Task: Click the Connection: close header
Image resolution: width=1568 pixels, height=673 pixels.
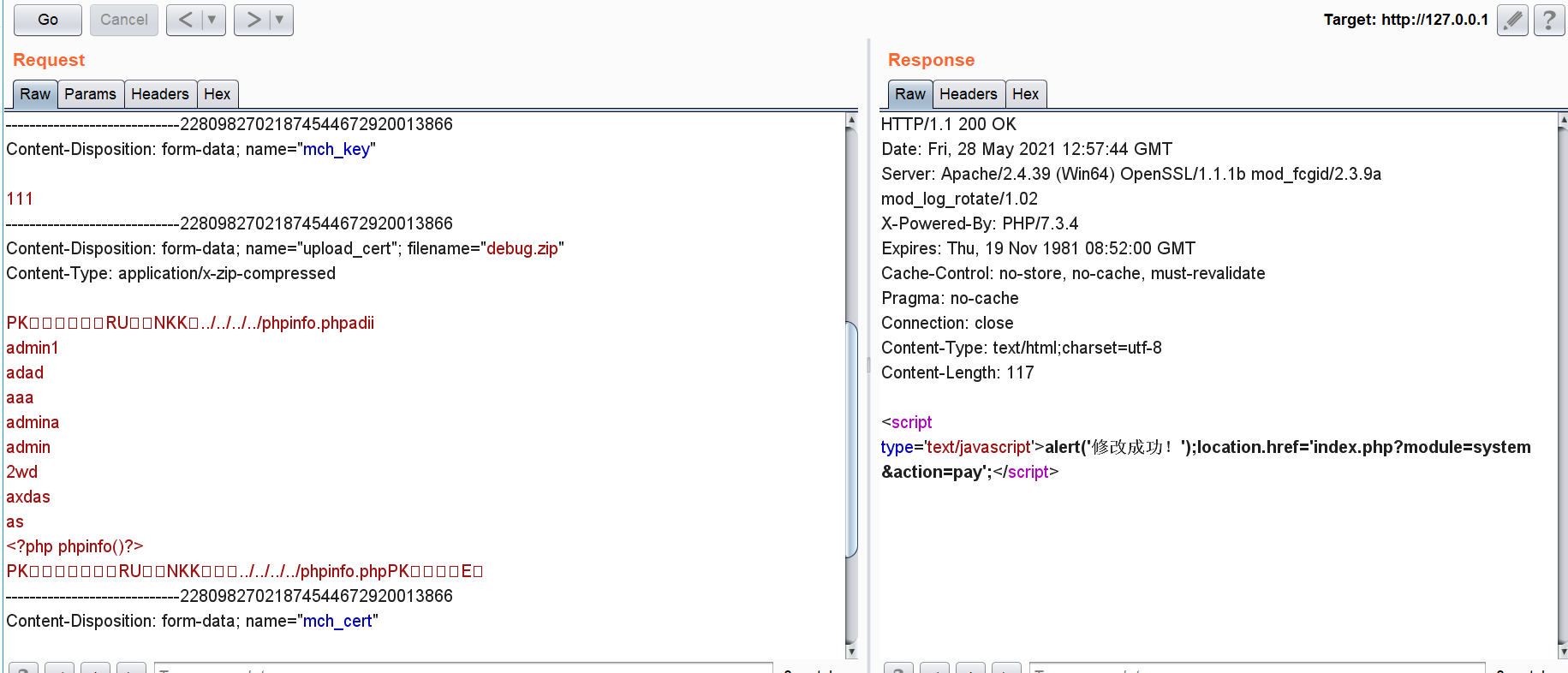Action: pos(947,323)
